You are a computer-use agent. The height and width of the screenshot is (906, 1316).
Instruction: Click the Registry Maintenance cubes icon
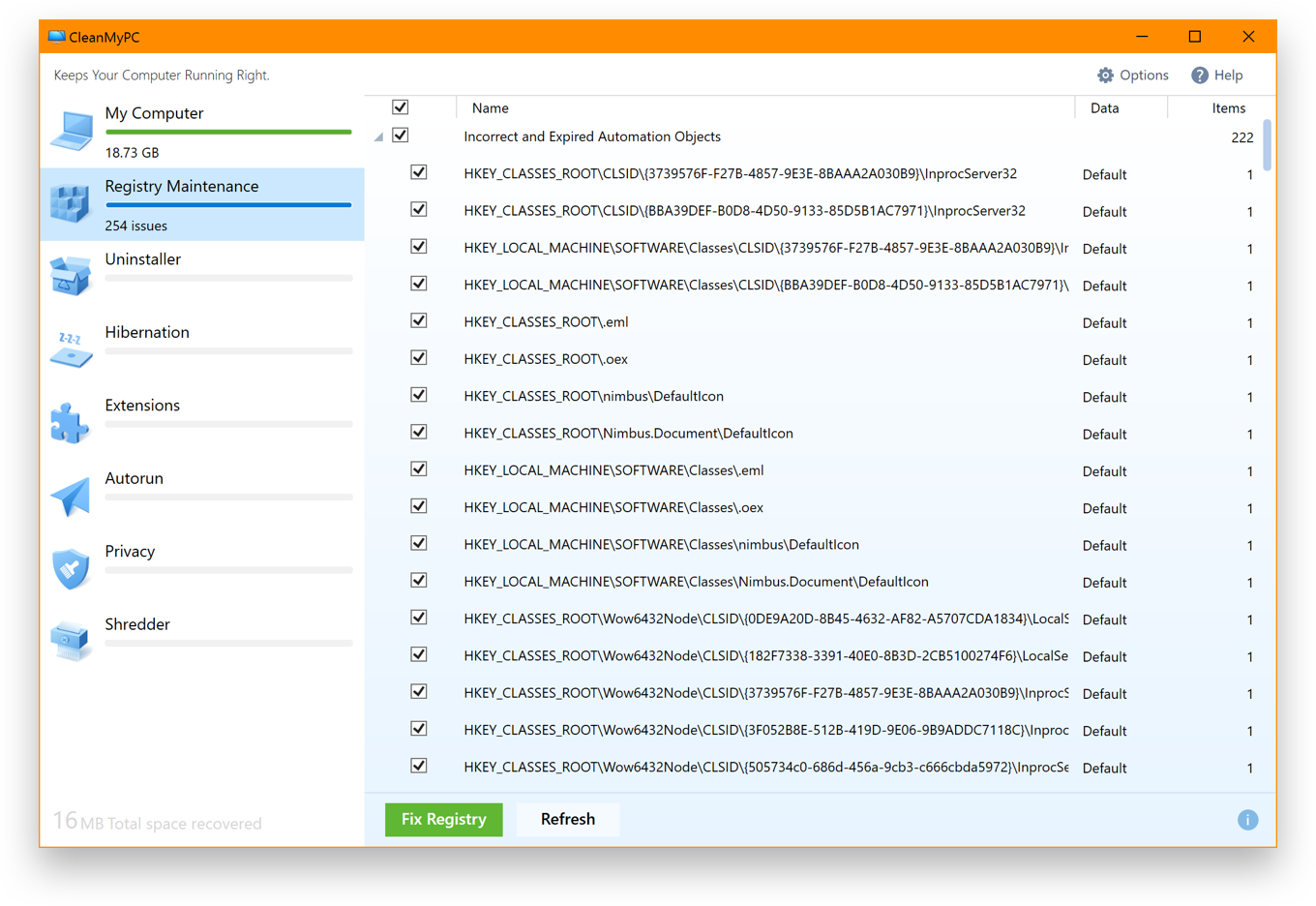[71, 203]
